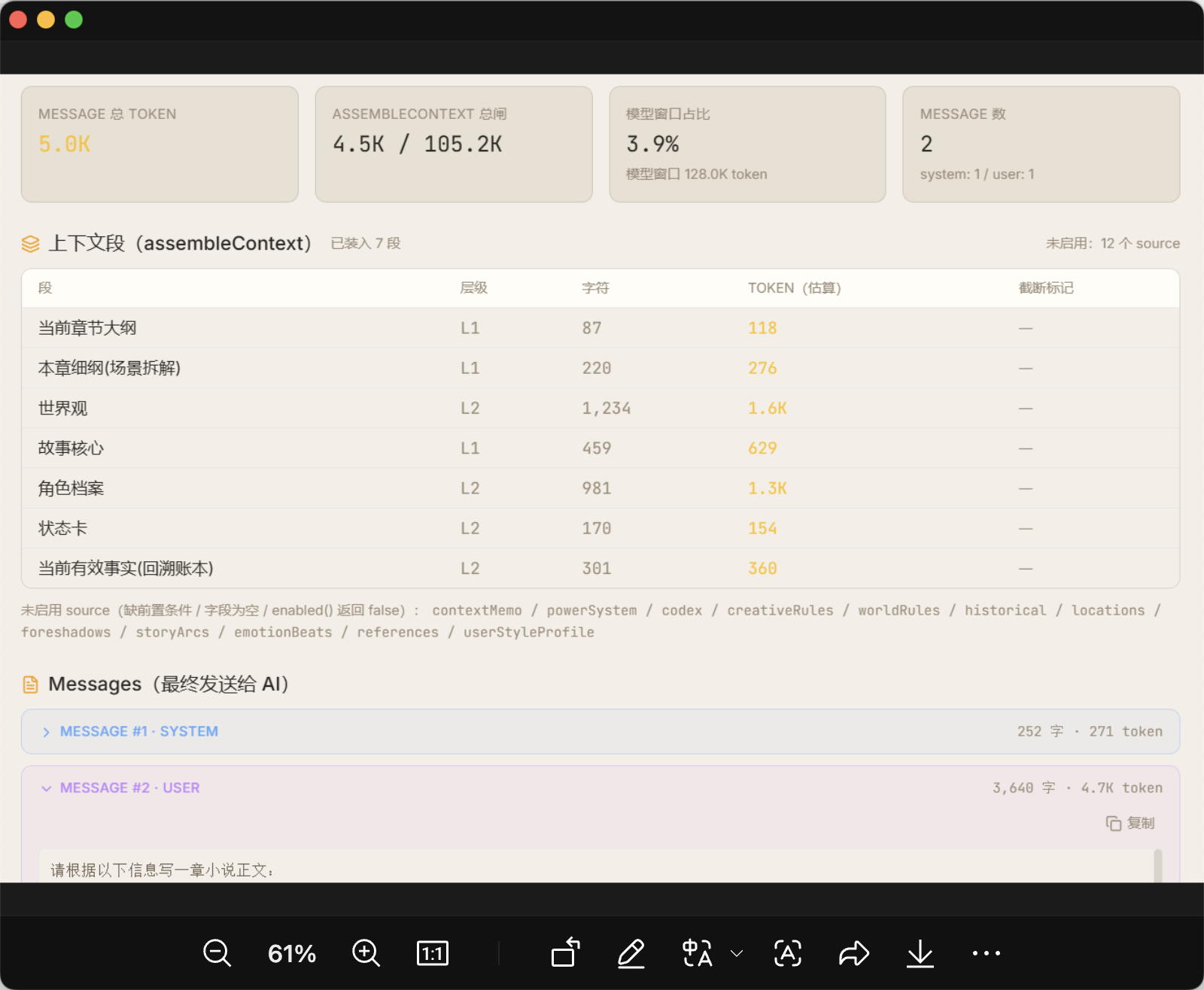Reset view to actual size 1:1
Image resolution: width=1204 pixels, height=990 pixels.
coord(433,953)
